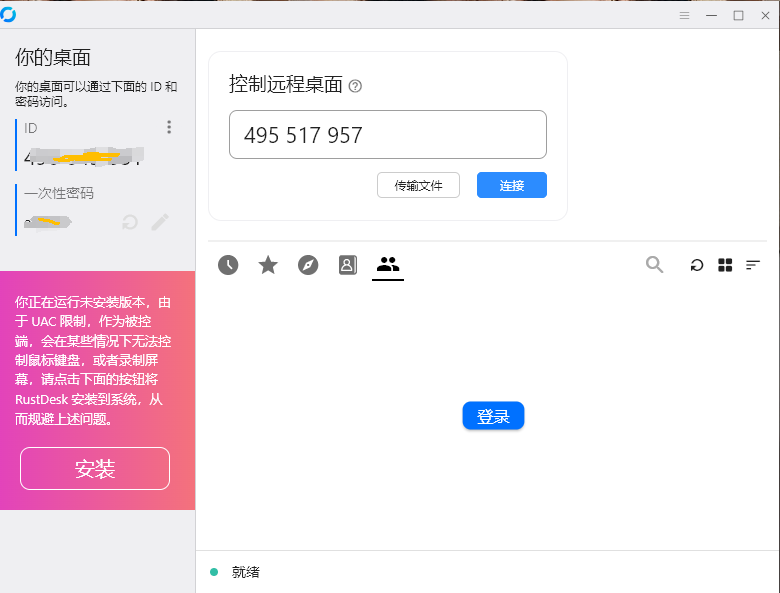Click the remote ID input field
This screenshot has width=780, height=593.
388,135
